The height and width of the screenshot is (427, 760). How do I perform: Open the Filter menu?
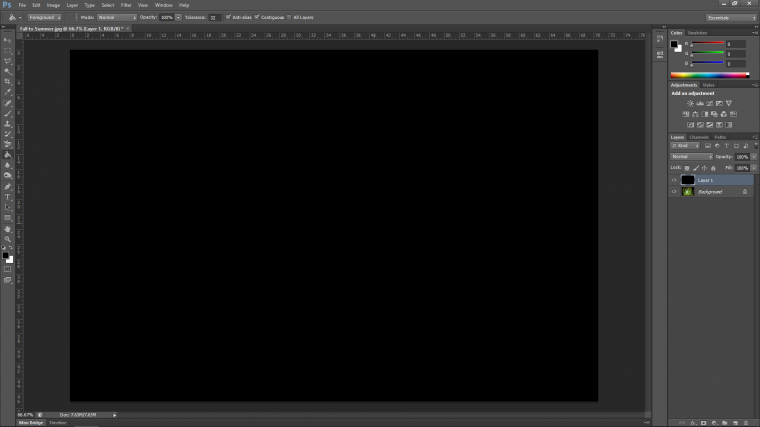click(x=126, y=5)
